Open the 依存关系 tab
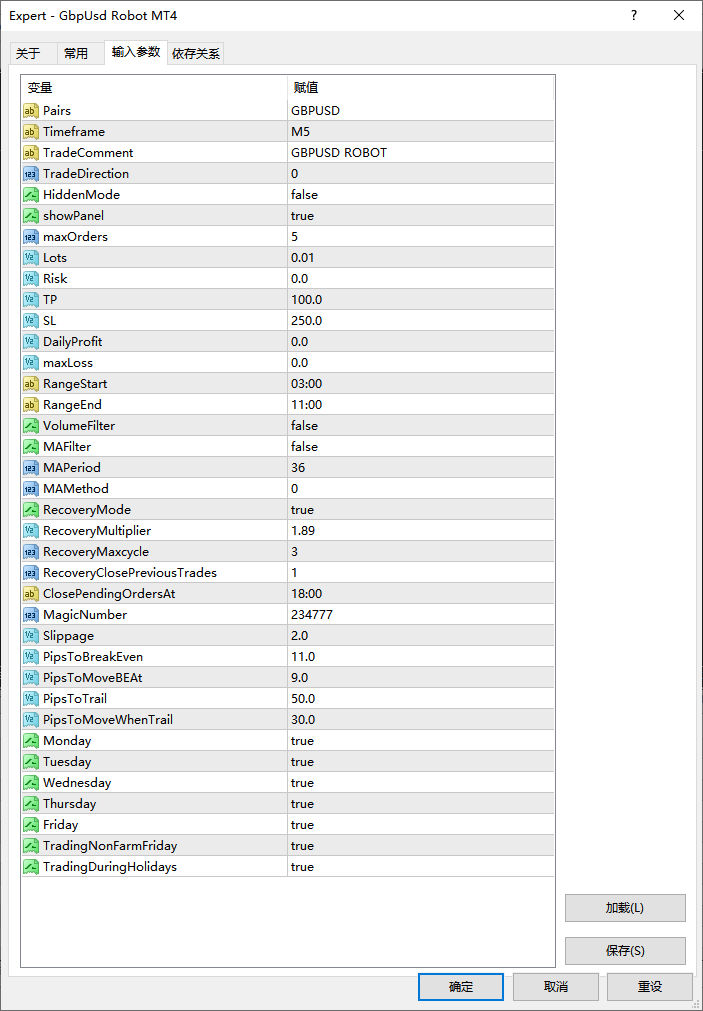This screenshot has width=703, height=1011. [196, 54]
